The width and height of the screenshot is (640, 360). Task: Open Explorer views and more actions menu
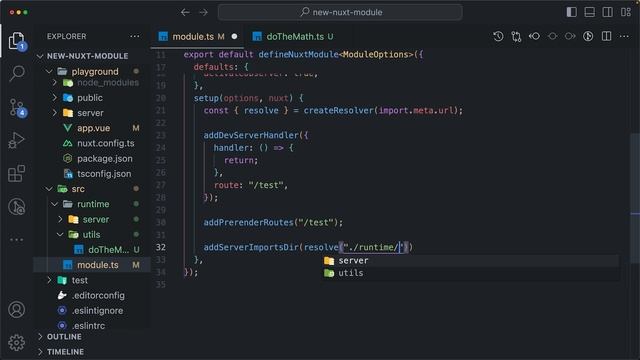(x=135, y=36)
